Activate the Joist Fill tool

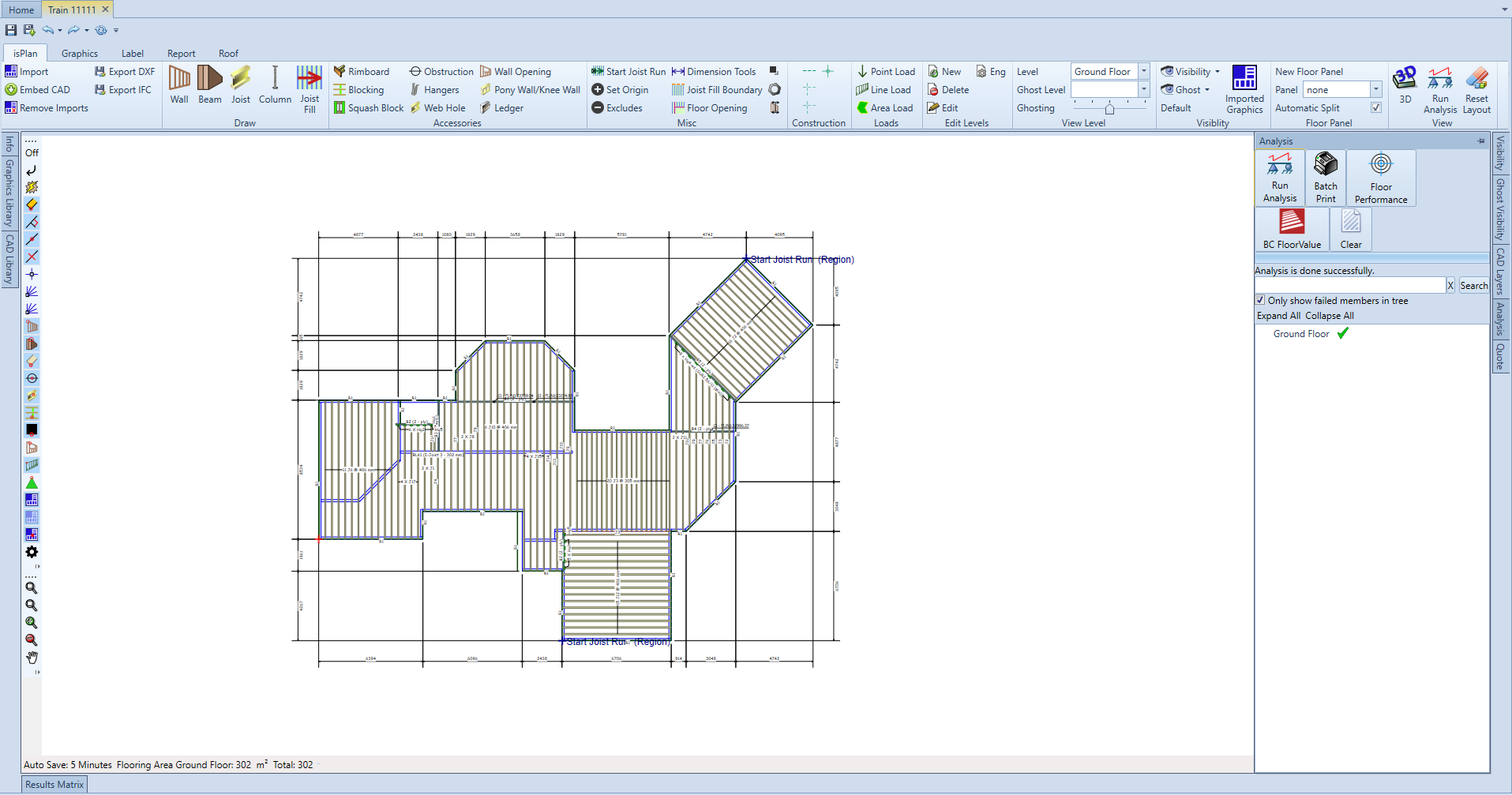point(310,89)
